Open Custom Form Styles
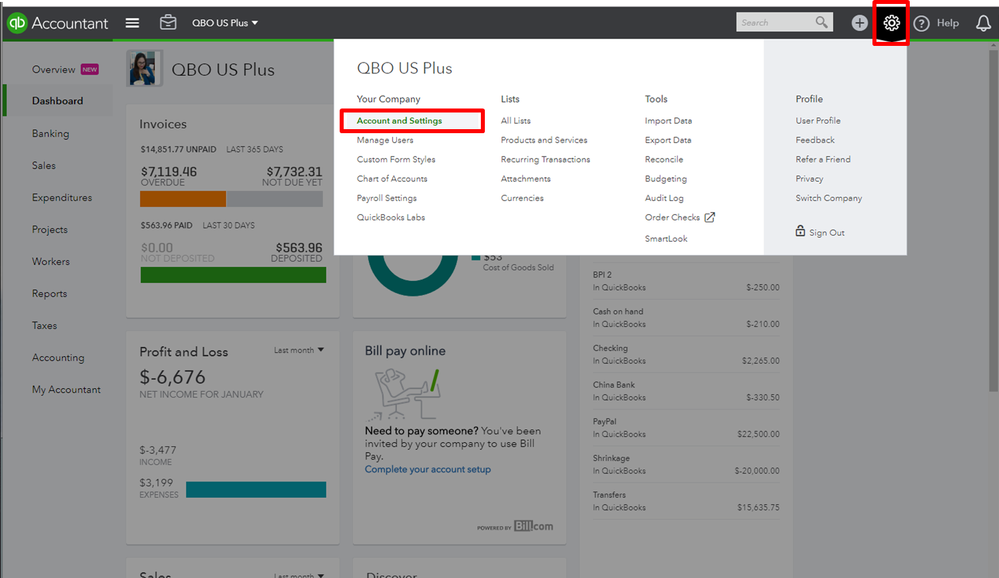The height and width of the screenshot is (578, 999). [396, 159]
